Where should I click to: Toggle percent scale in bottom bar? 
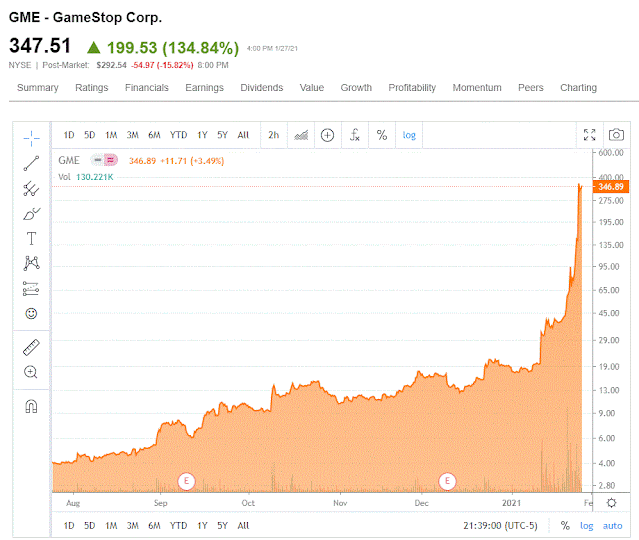(x=565, y=526)
